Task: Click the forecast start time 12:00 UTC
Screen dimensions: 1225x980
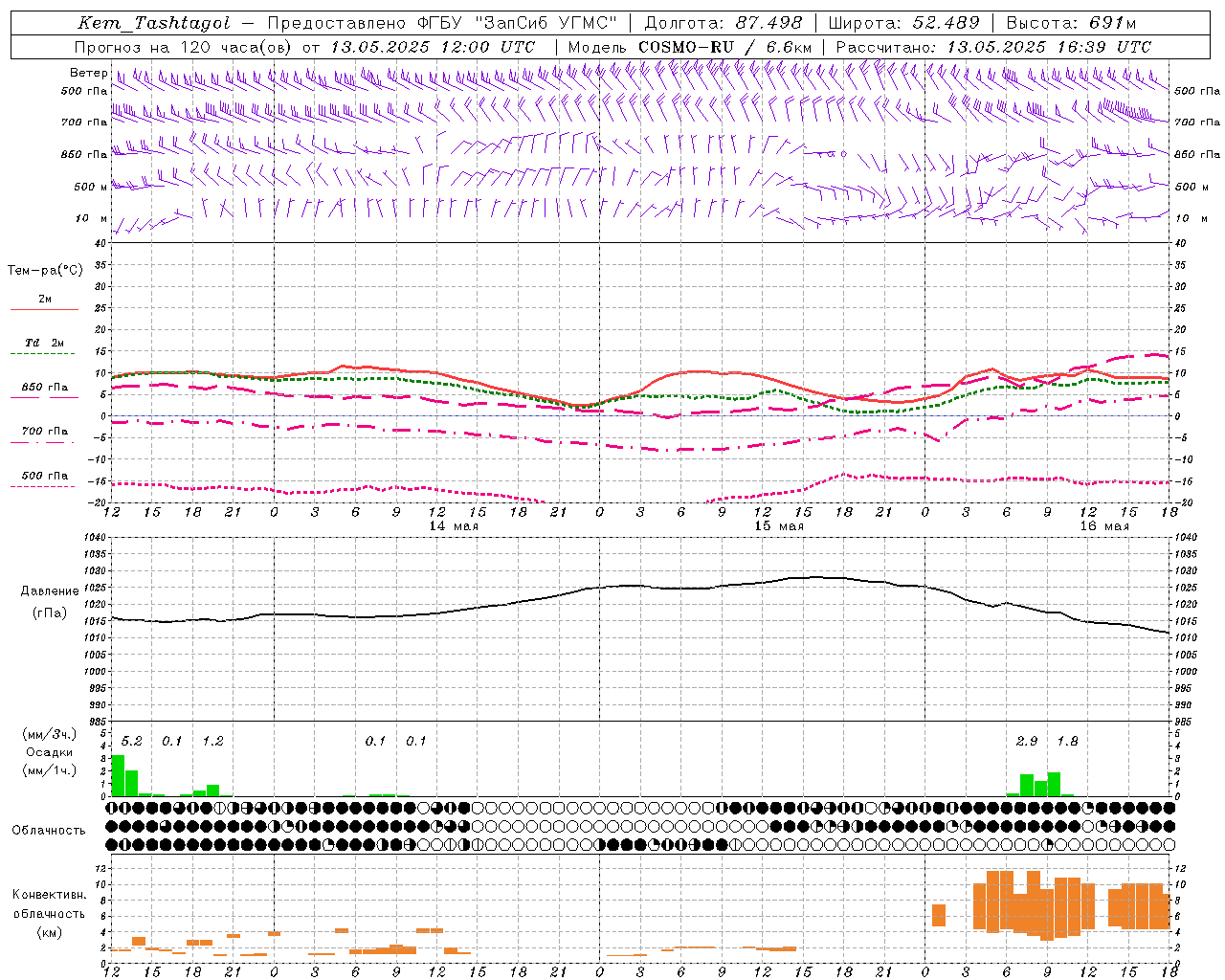Action: coord(487,47)
